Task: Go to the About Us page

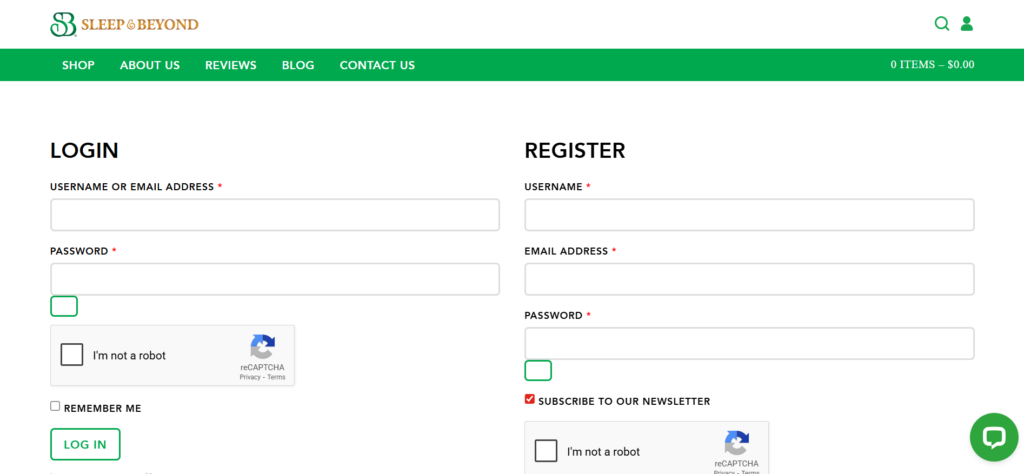Action: pyautogui.click(x=150, y=65)
